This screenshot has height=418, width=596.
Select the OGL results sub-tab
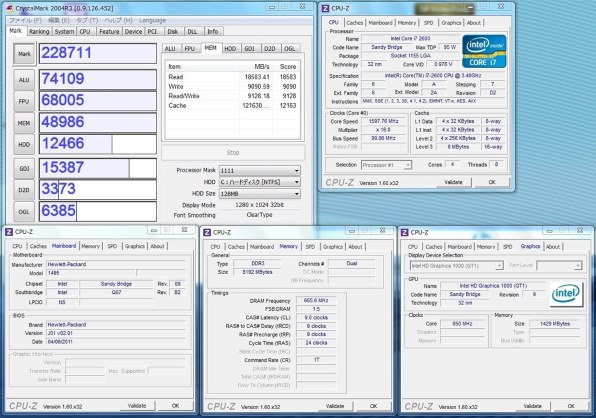pos(290,49)
